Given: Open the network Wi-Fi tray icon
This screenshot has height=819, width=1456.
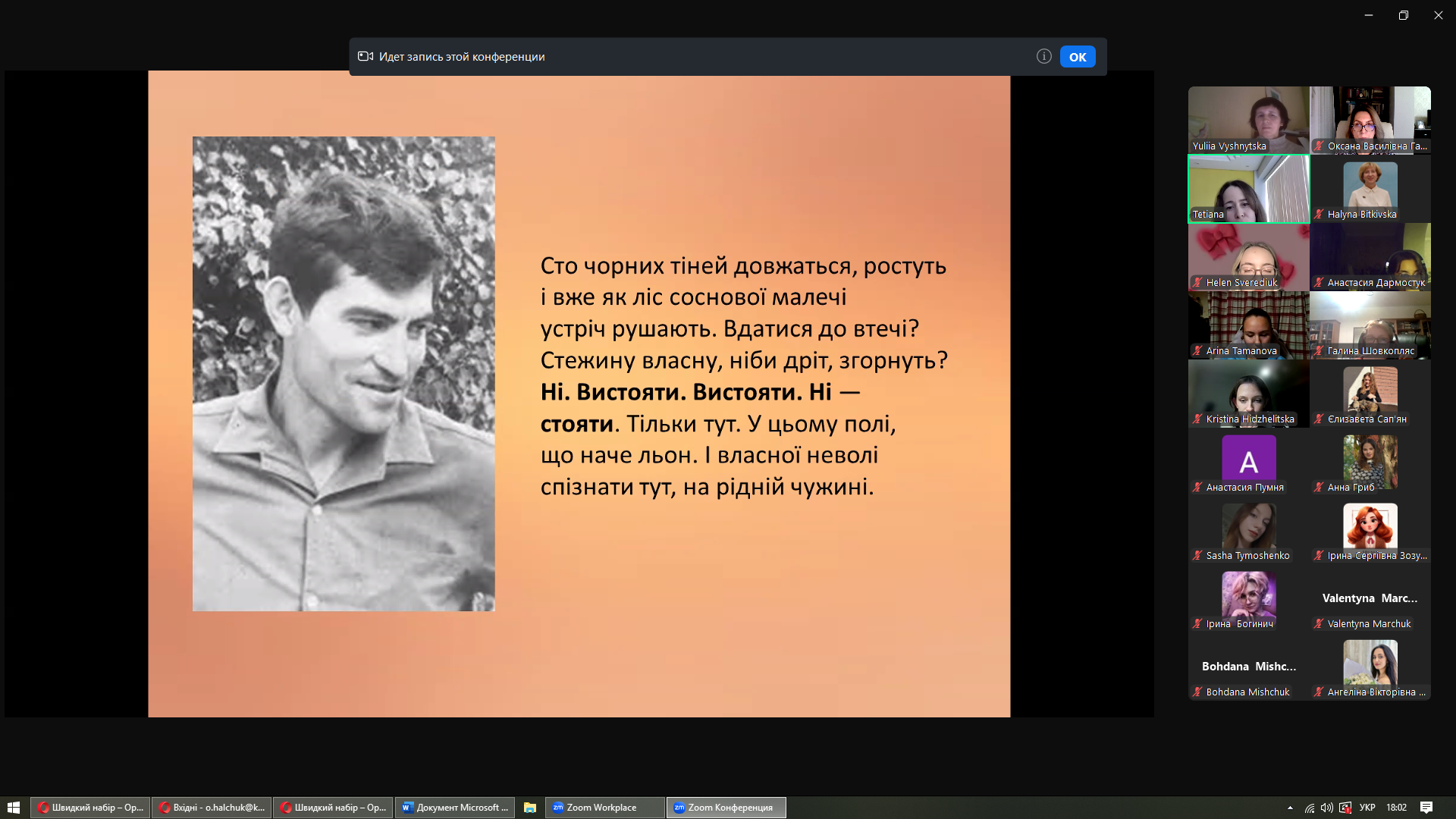Looking at the screenshot, I should tap(1310, 808).
